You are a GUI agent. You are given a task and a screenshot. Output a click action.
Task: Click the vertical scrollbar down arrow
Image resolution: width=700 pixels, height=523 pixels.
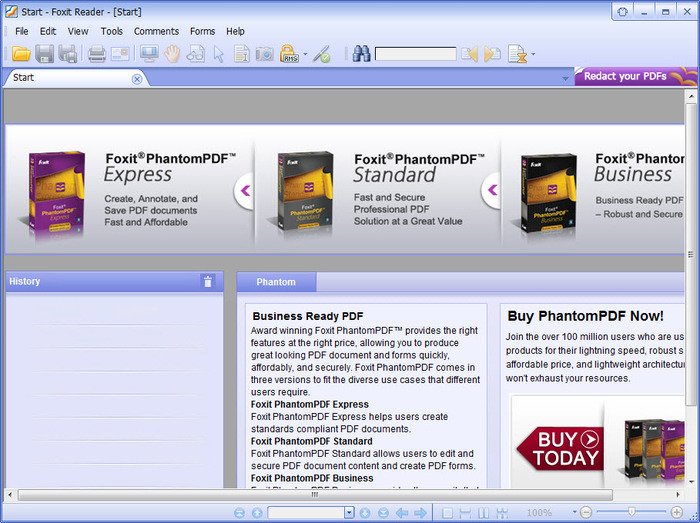(691, 482)
